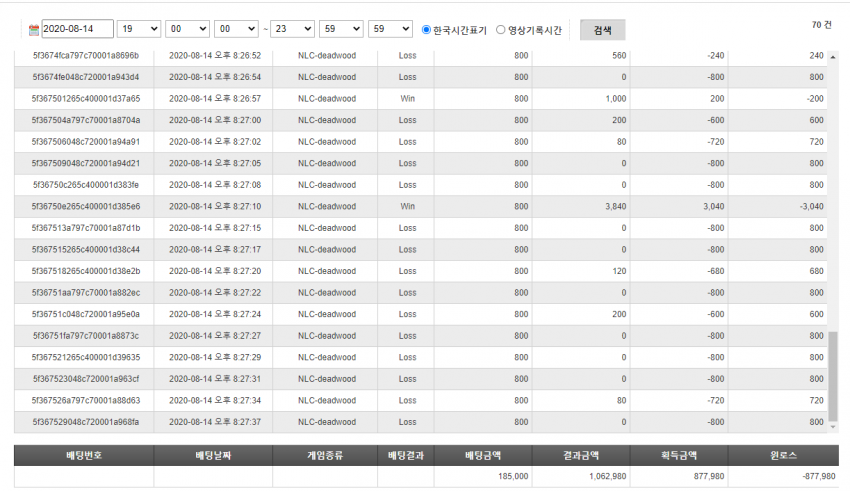850x491 pixels.
Task: Click bet ID 5f36751fa797c70001a8873c
Action: pyautogui.click(x=86, y=336)
